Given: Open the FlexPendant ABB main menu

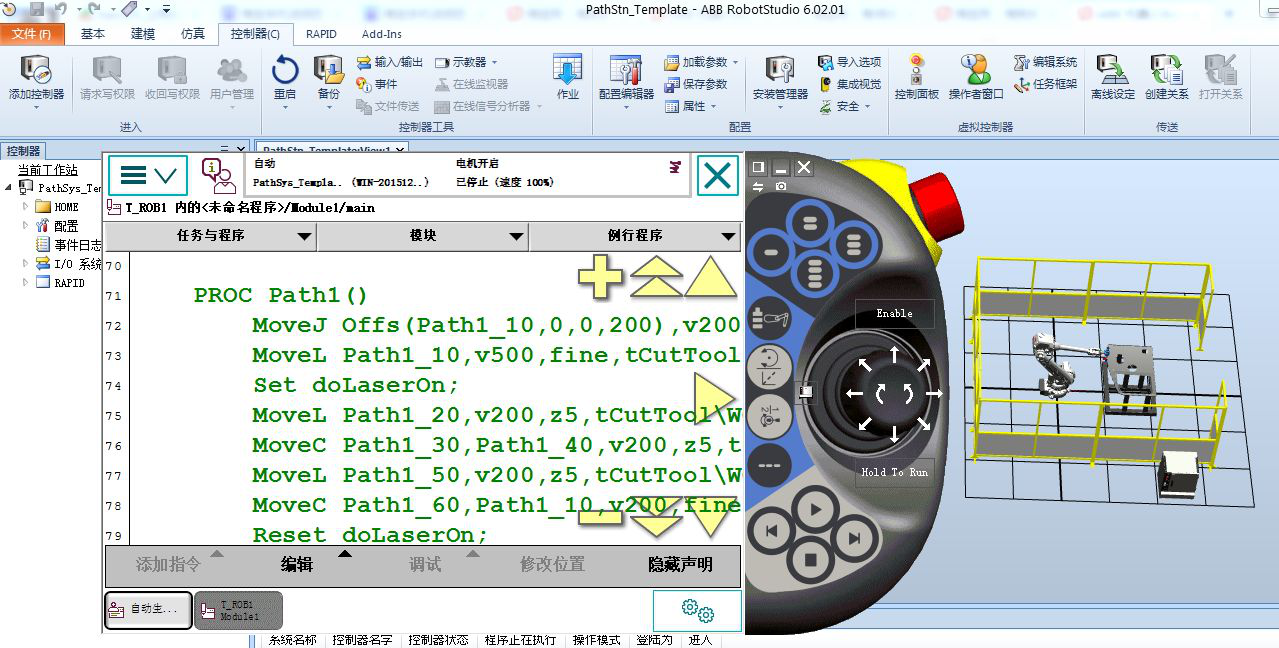Looking at the screenshot, I should (x=148, y=175).
